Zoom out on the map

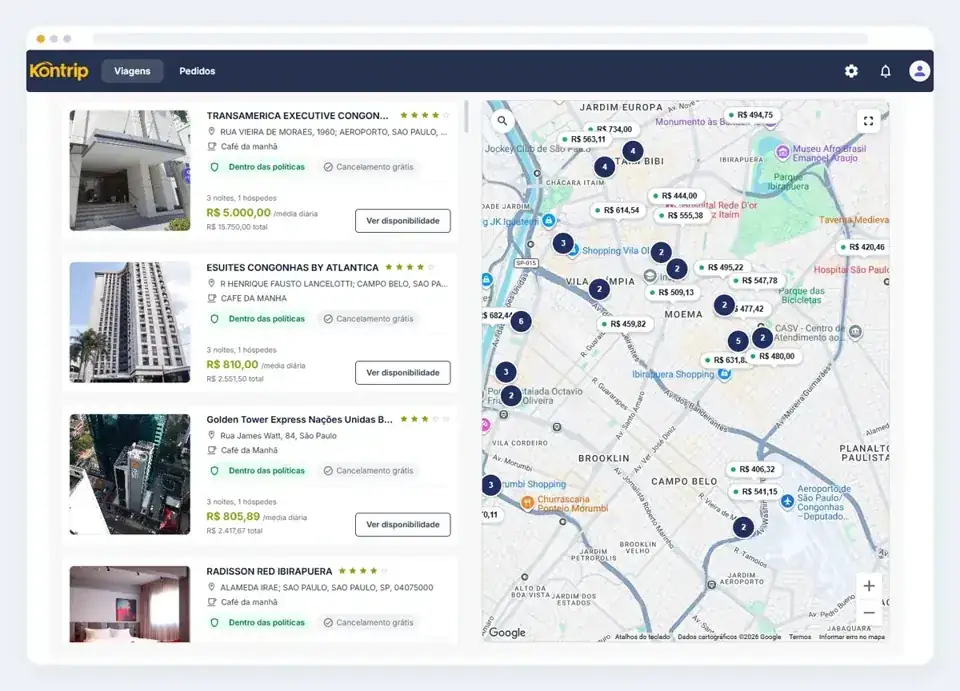869,613
